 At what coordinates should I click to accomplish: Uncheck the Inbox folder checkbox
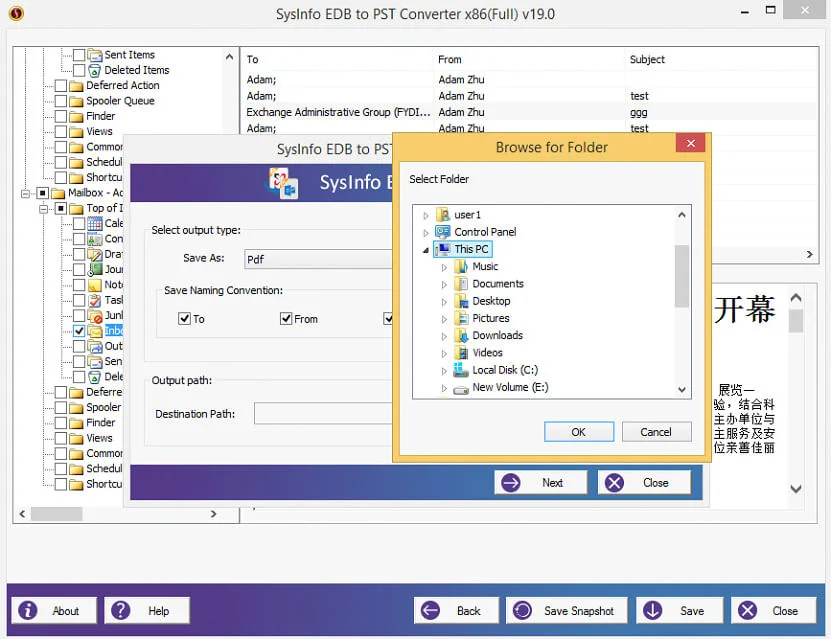click(x=79, y=331)
